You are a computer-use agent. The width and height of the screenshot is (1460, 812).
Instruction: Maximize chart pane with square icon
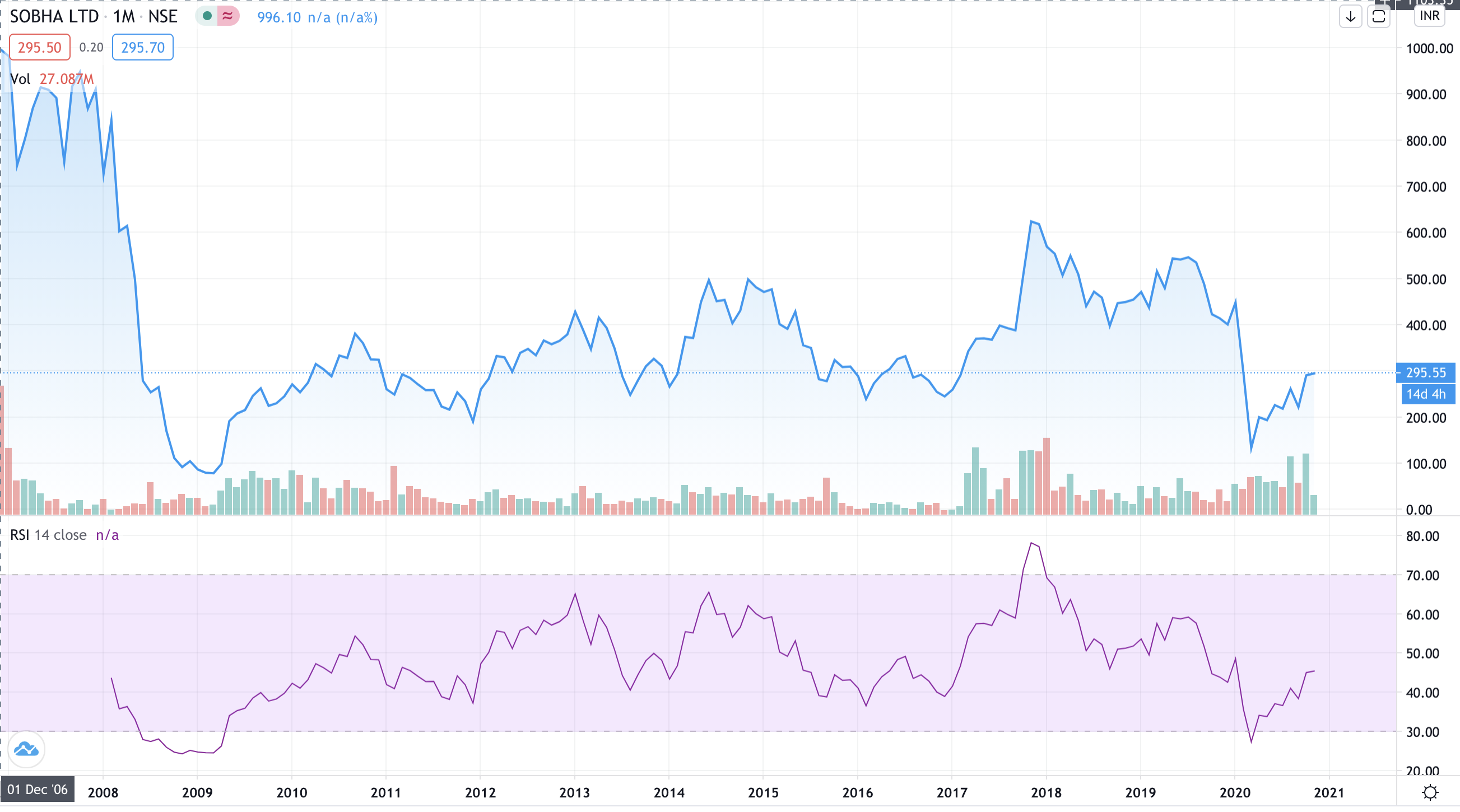click(1378, 16)
